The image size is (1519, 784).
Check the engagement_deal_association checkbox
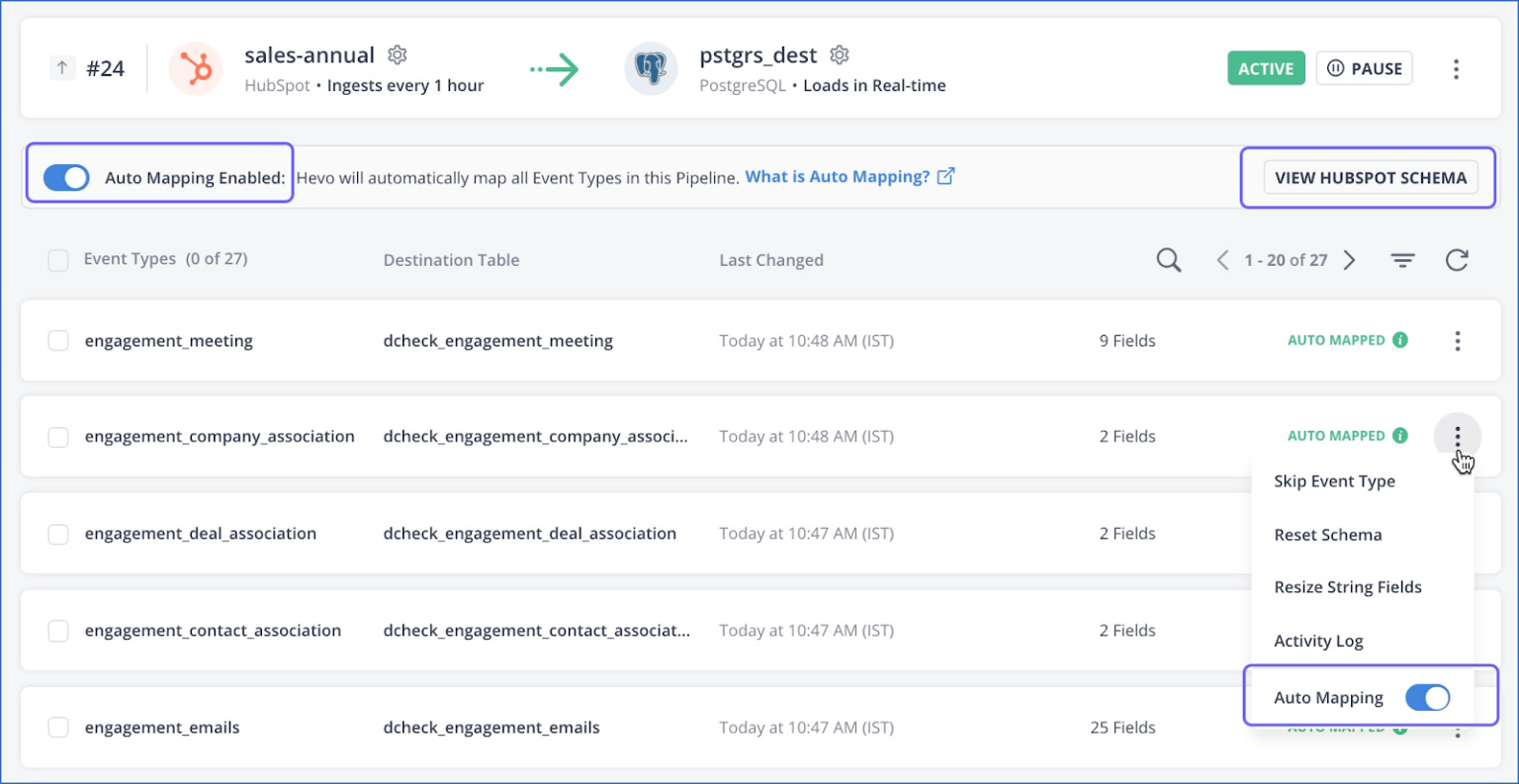point(57,533)
